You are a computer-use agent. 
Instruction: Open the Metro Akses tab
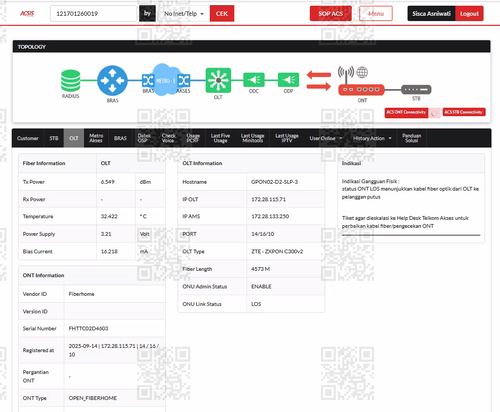(x=96, y=138)
